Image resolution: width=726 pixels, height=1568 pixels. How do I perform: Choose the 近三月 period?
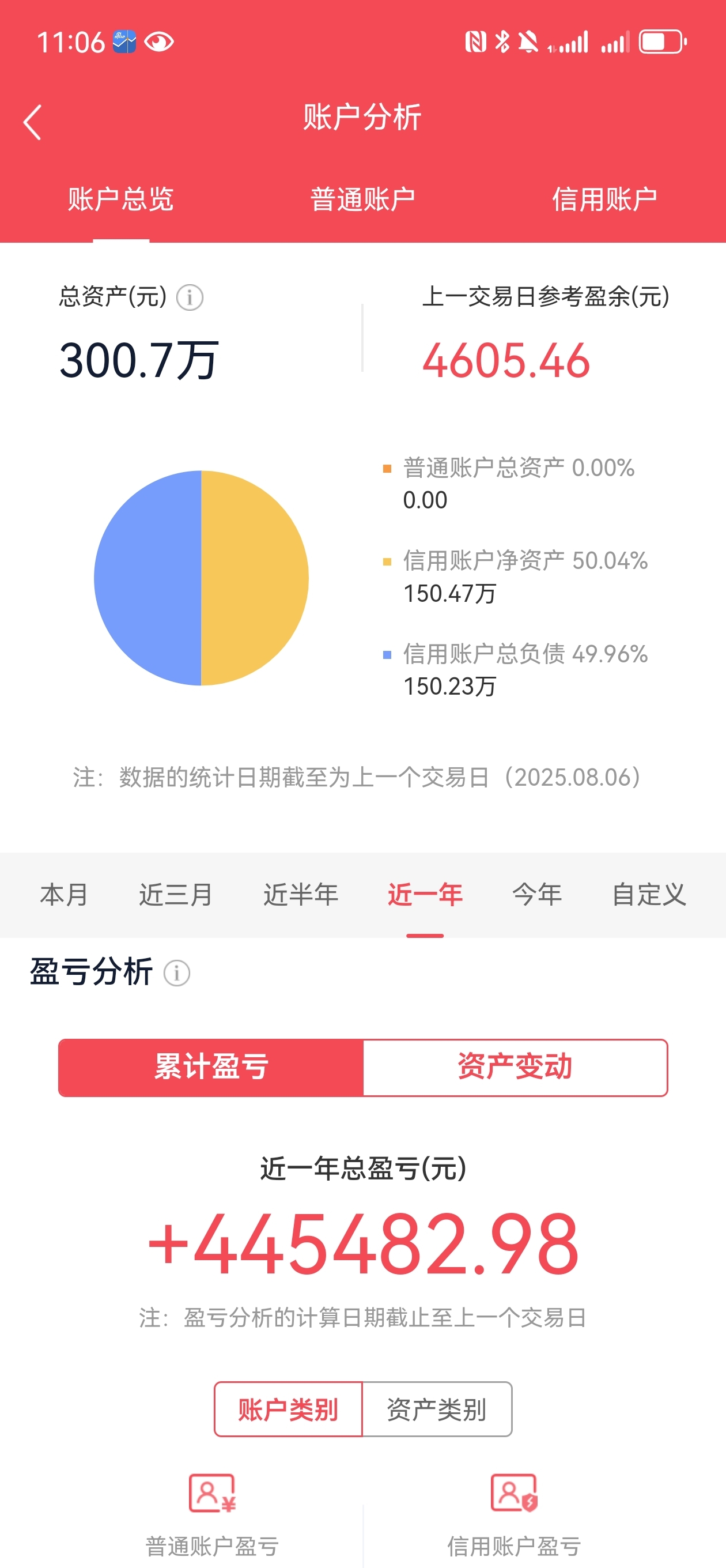[176, 894]
